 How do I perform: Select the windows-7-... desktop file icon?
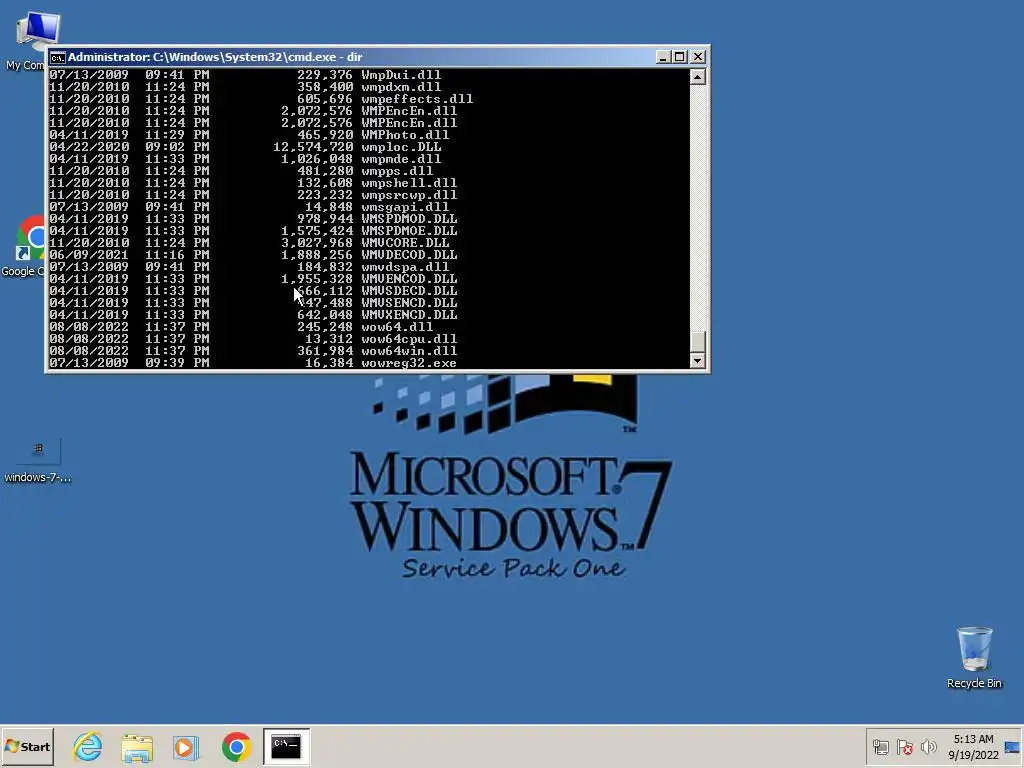pyautogui.click(x=37, y=461)
